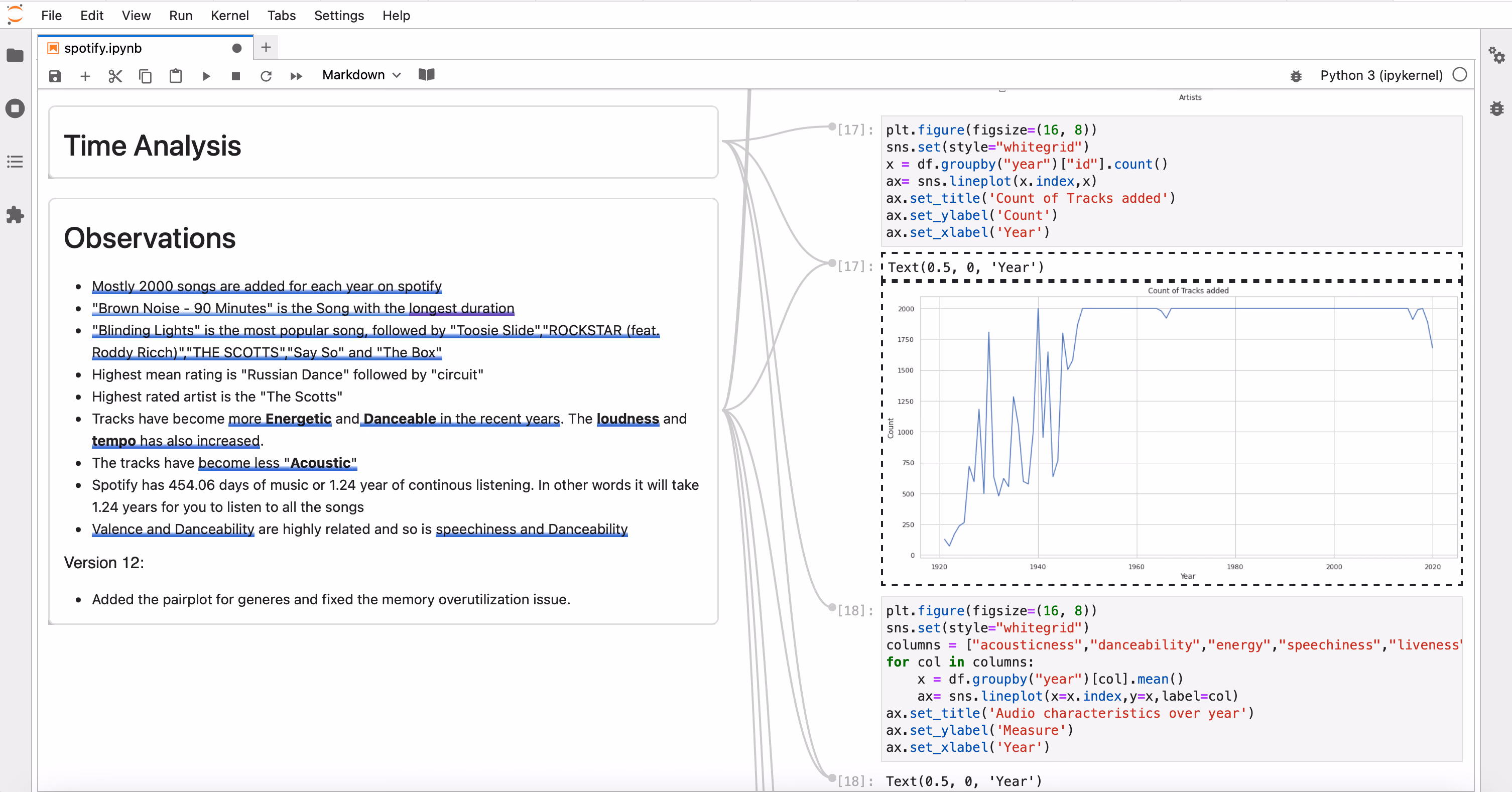Click the kernel status circle indicator
Screen dimensions: 1512x792
[1460, 75]
